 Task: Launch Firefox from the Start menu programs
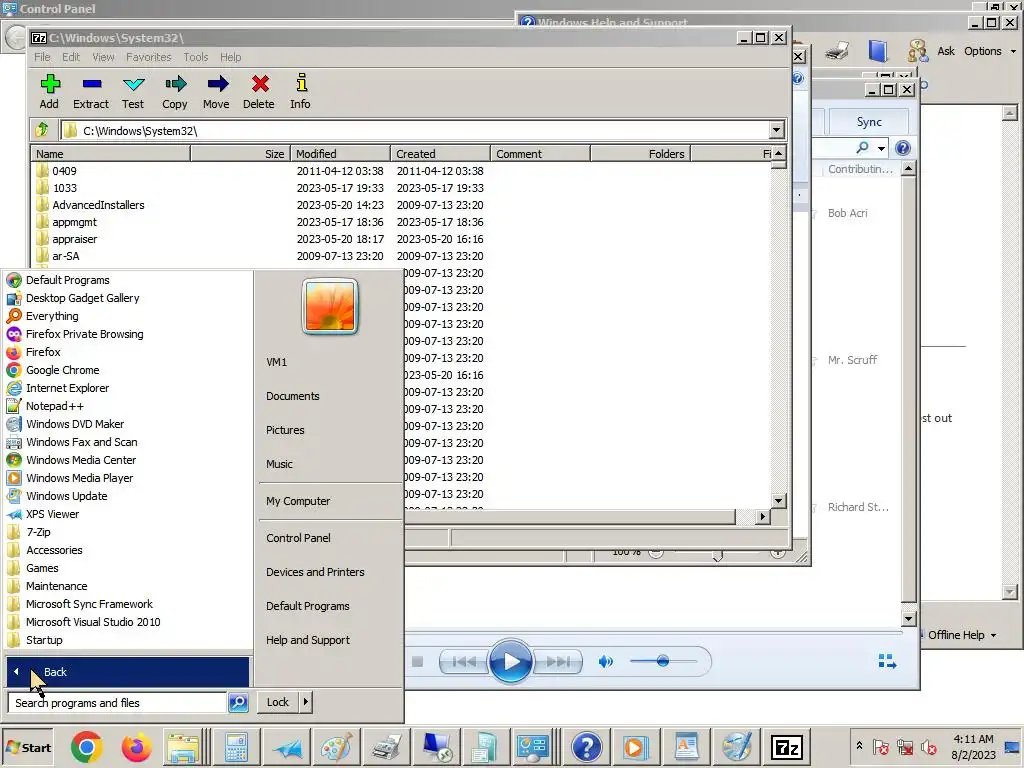click(43, 352)
